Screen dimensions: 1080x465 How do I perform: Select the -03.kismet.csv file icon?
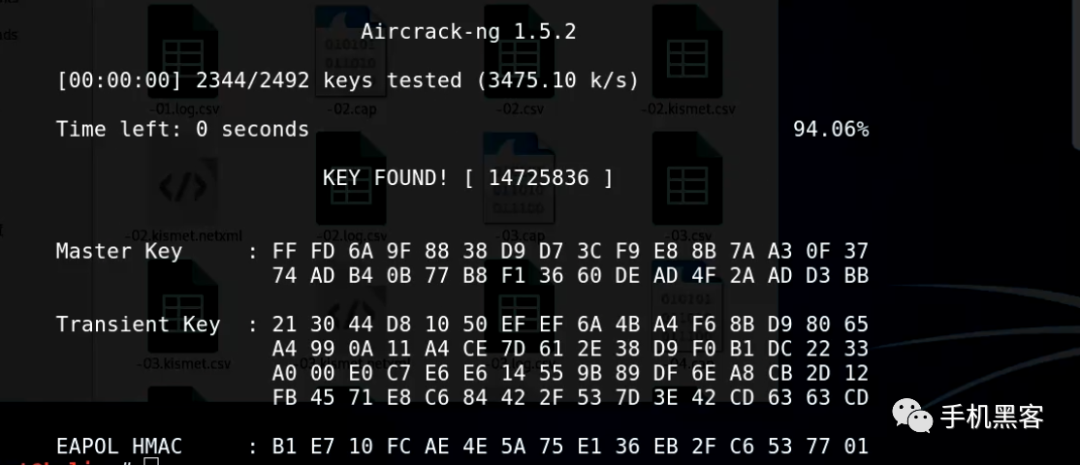click(183, 307)
